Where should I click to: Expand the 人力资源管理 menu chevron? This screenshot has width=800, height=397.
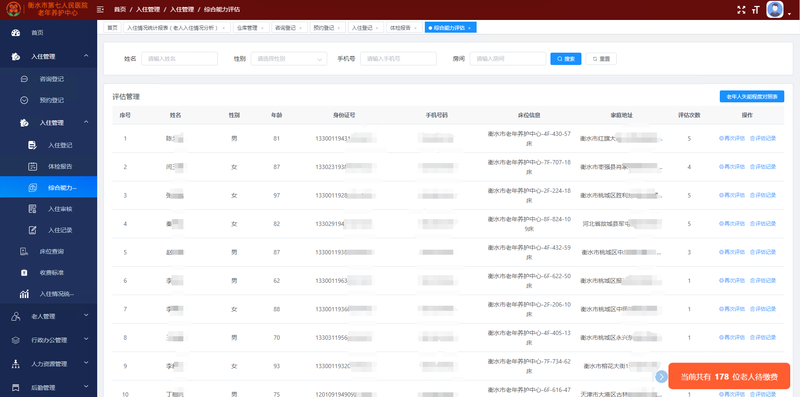pos(86,363)
